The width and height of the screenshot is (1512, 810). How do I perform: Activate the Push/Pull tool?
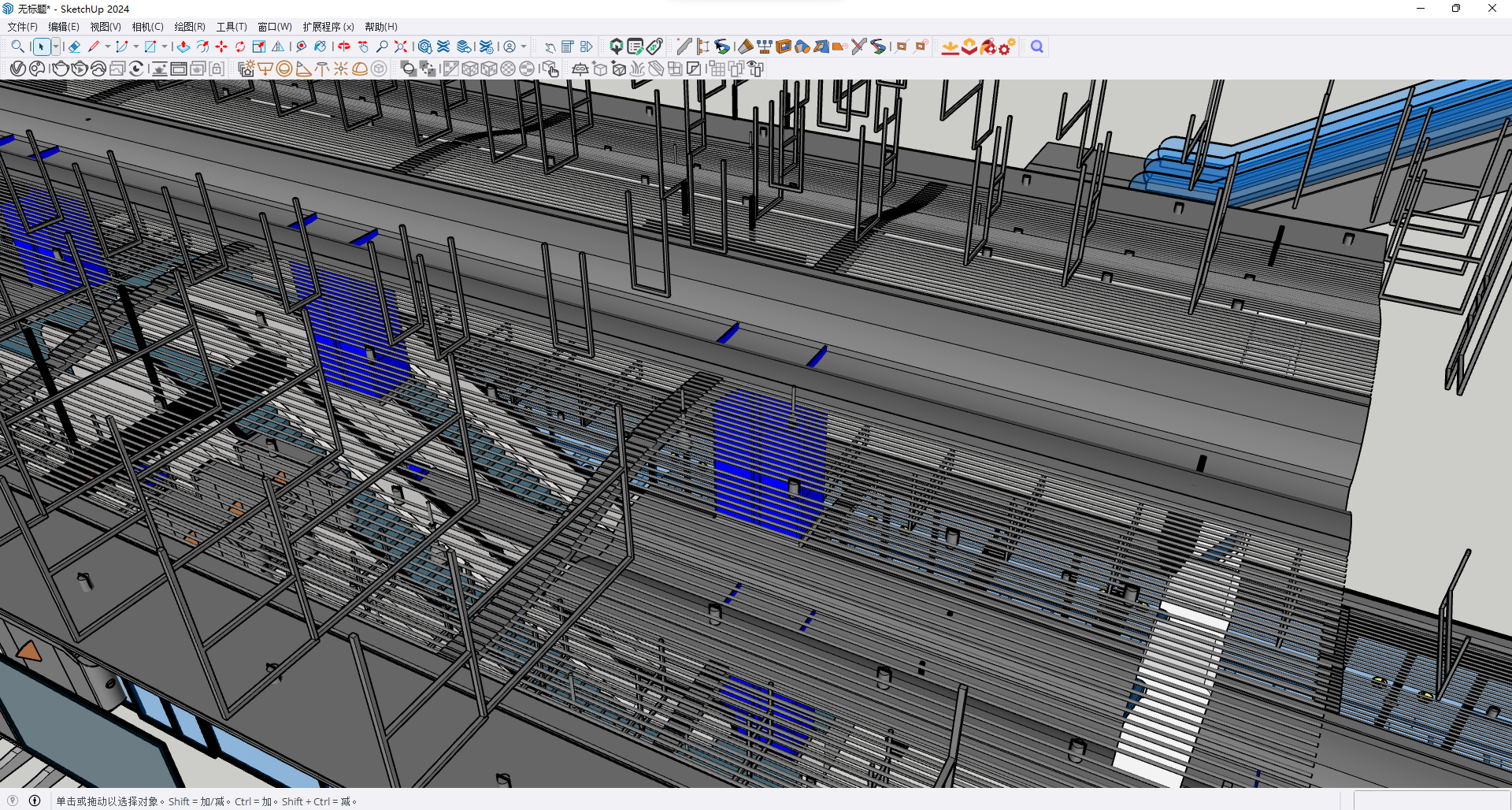click(x=183, y=47)
